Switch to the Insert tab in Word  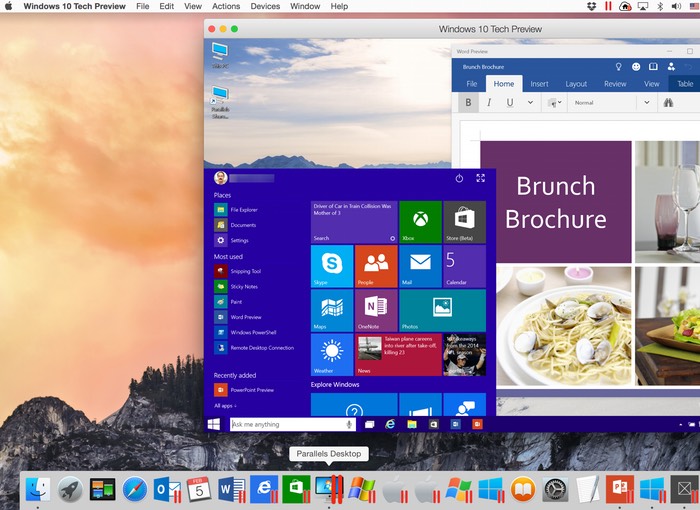[539, 84]
